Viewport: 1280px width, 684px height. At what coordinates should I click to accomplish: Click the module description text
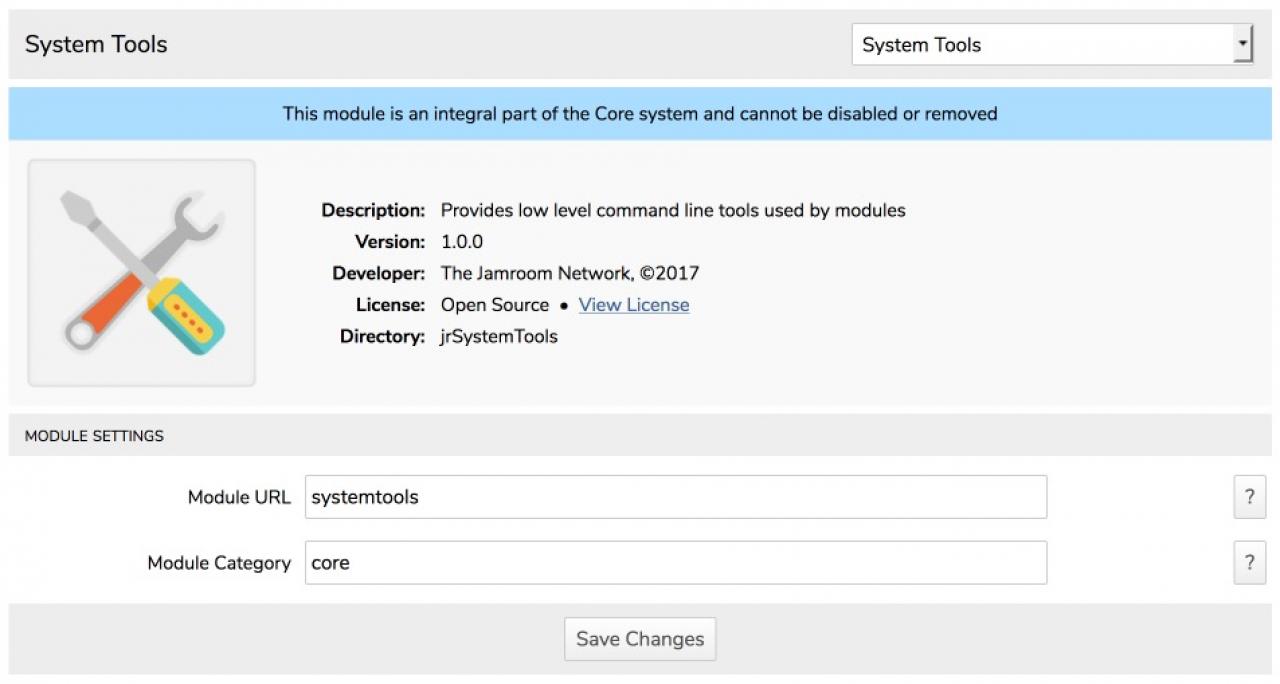tap(673, 210)
